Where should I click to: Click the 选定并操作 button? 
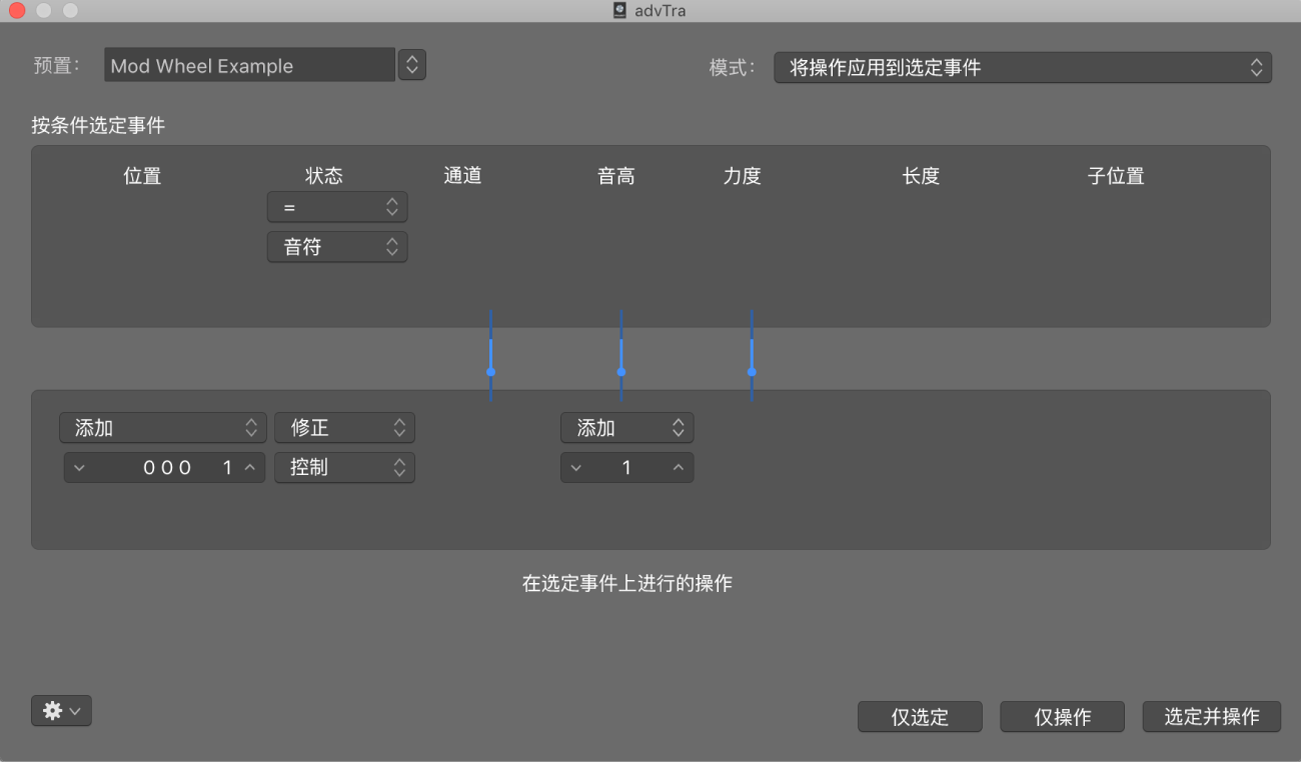(x=1211, y=716)
